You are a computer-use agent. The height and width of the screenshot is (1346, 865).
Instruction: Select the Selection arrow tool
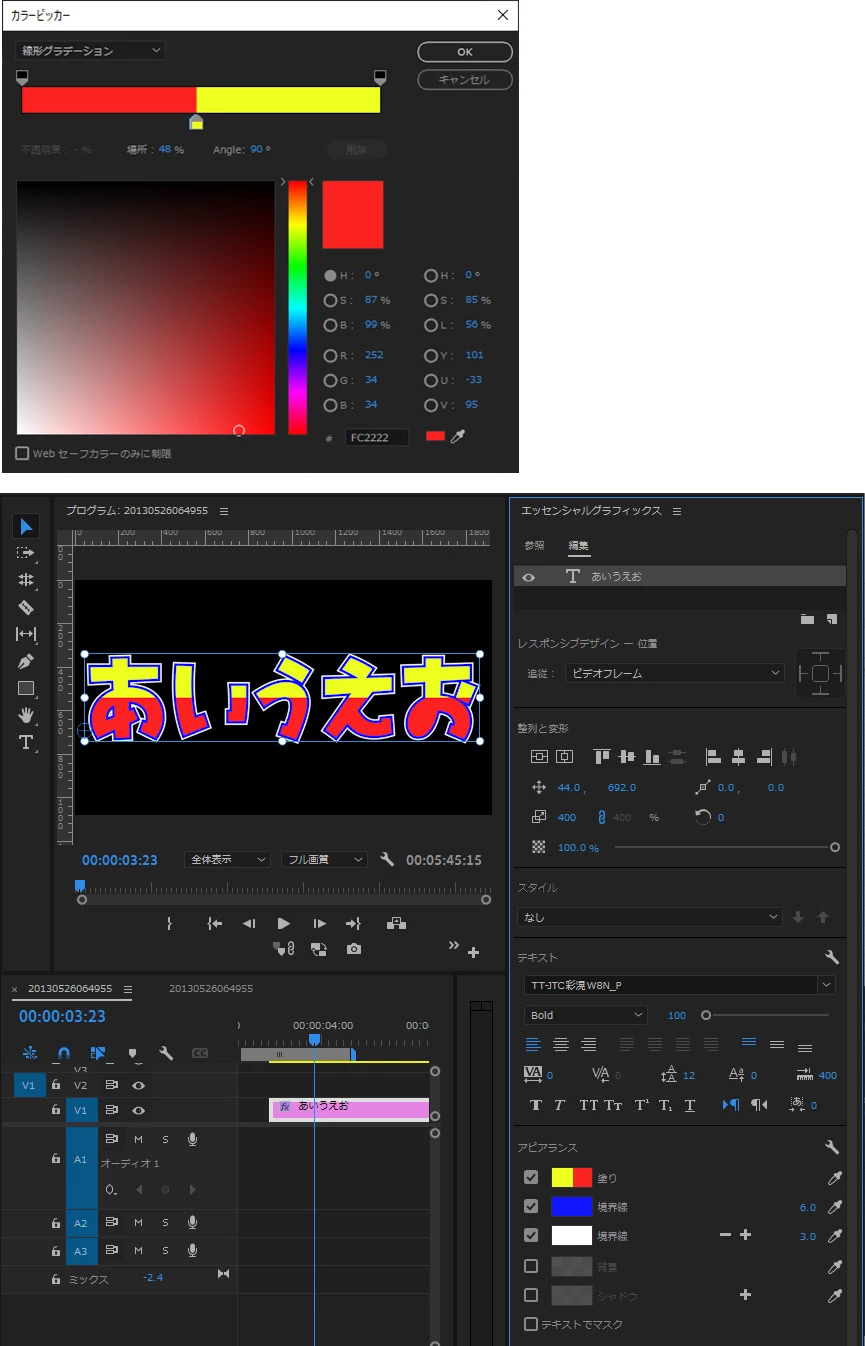26,526
